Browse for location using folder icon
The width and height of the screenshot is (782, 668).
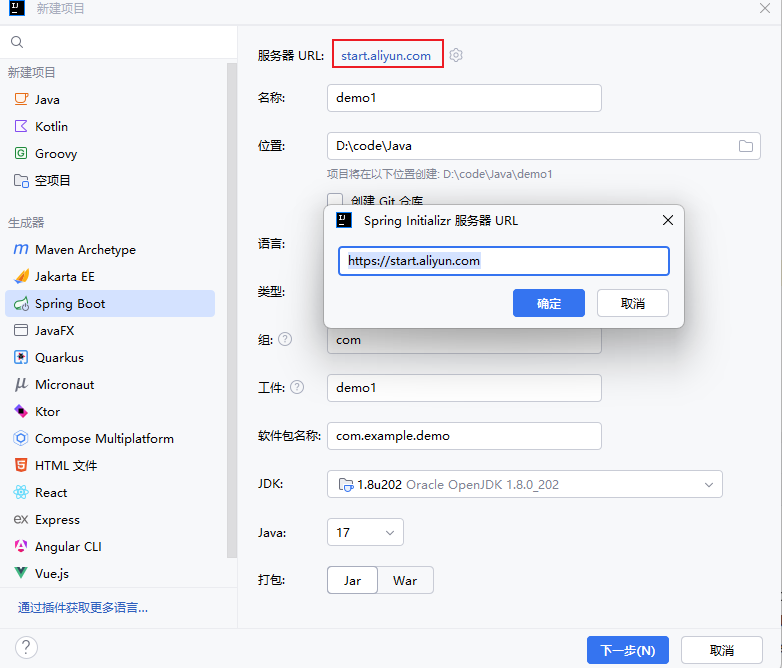(746, 146)
